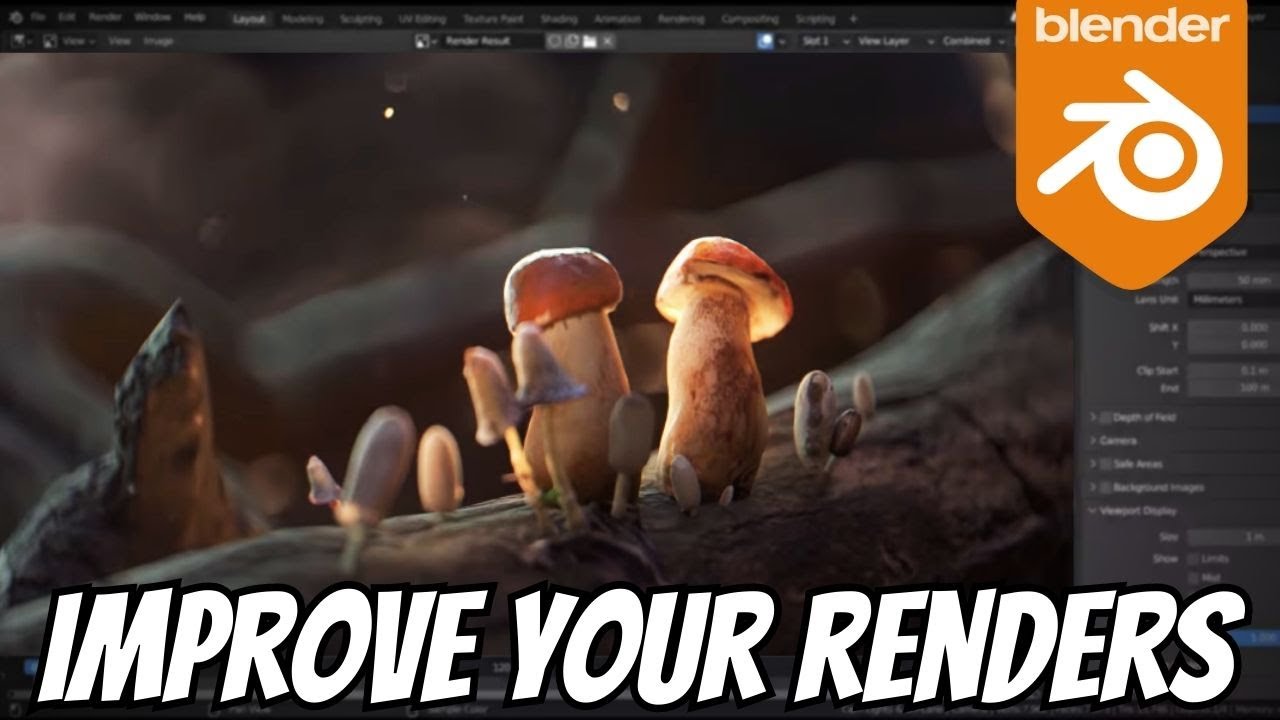Unlink Render Result with the X icon
This screenshot has height=720, width=1280.
tap(607, 41)
